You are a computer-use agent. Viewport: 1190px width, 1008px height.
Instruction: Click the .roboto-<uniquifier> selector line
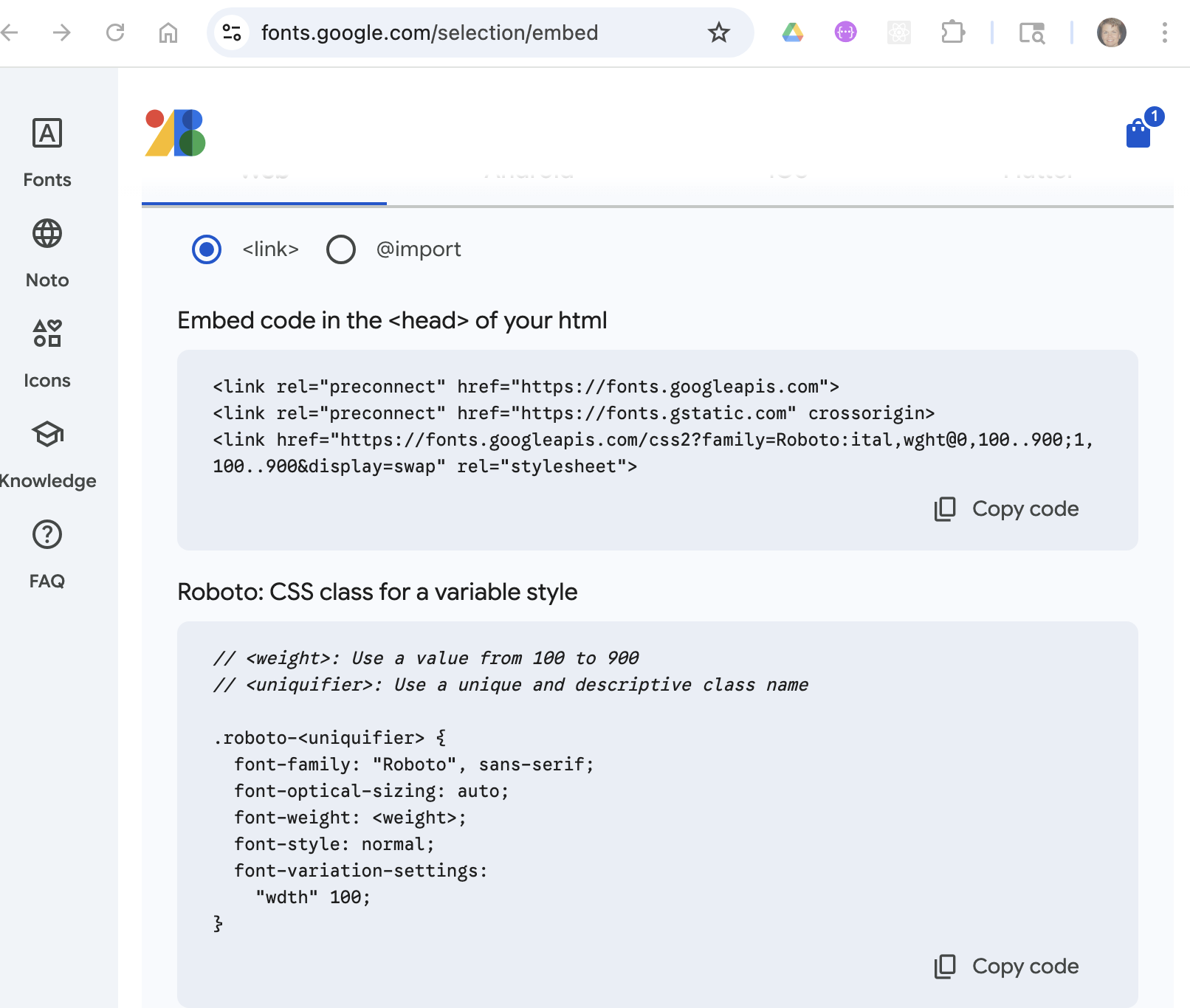pos(330,738)
